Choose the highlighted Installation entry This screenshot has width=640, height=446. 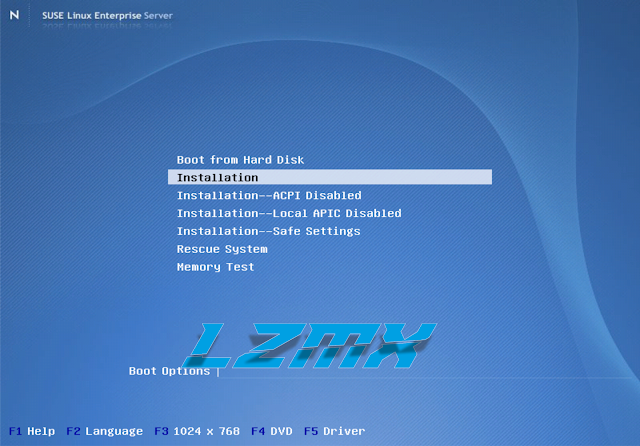tap(330, 177)
